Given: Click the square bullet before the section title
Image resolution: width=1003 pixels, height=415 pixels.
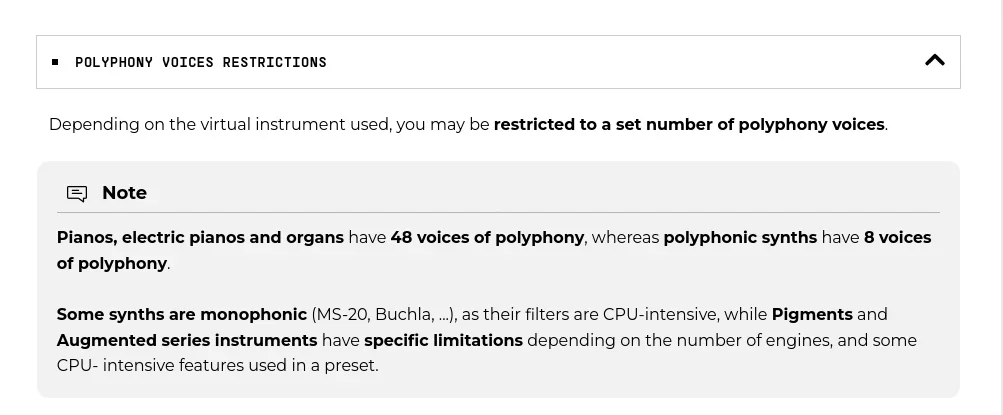Looking at the screenshot, I should coord(55,62).
